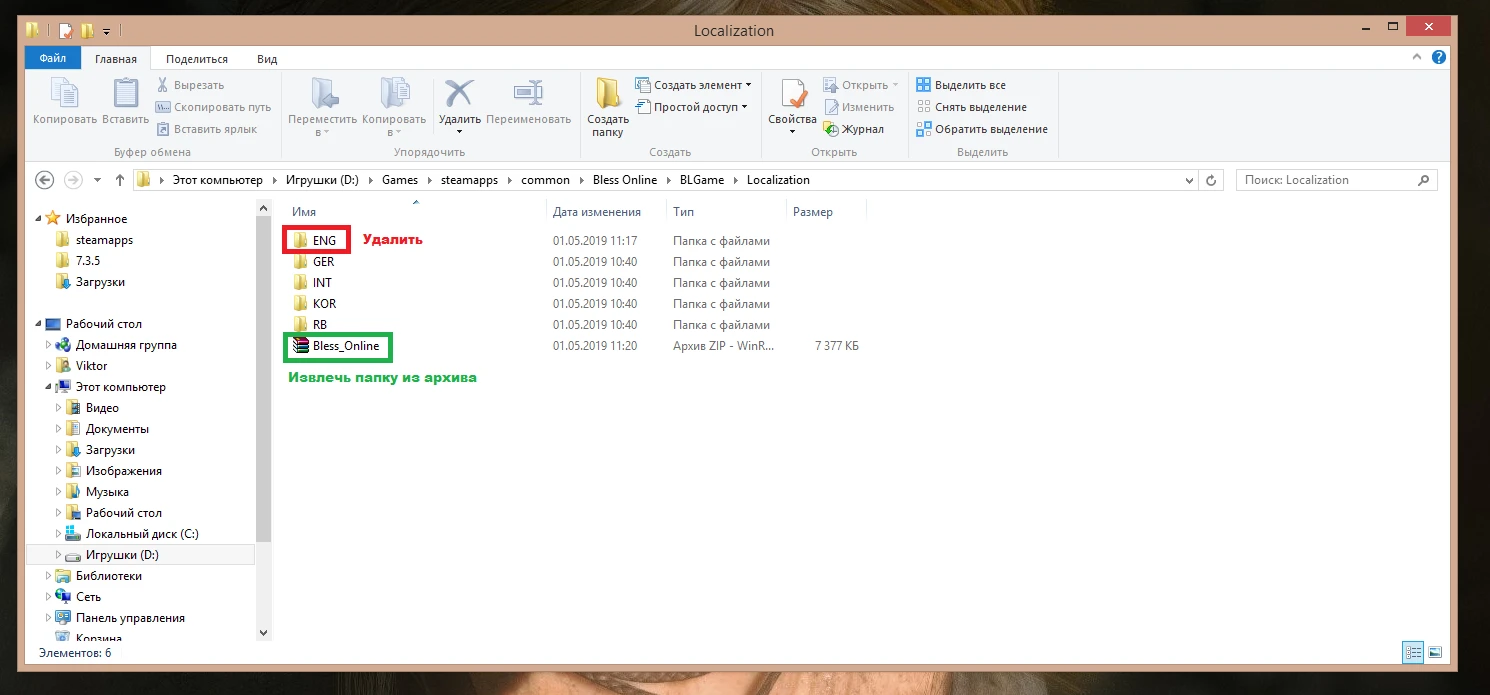This screenshot has height=695, width=1490.
Task: Click Вырезать scissors command
Action: (190, 85)
